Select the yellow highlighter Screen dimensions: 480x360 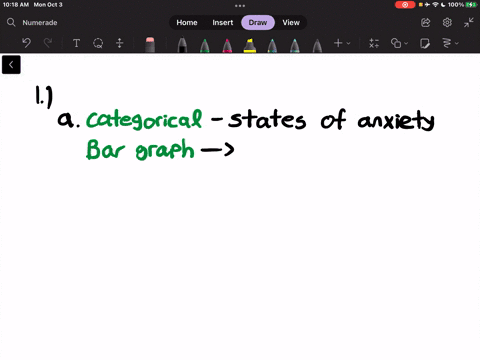click(250, 45)
